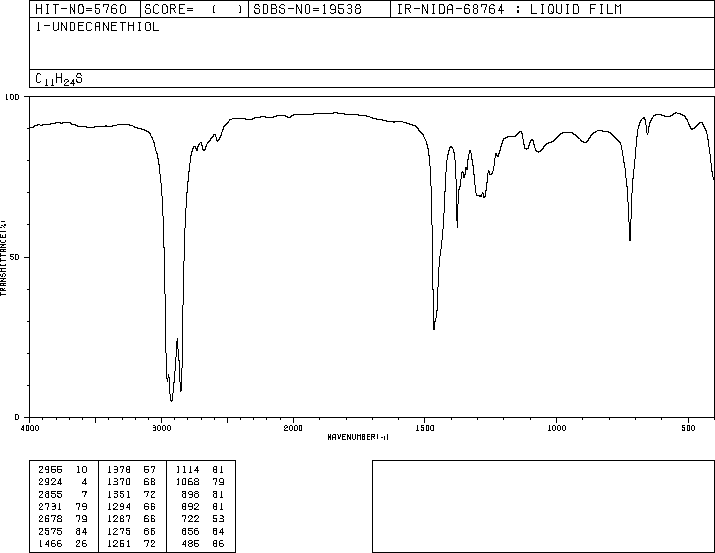Click the 1500 x-axis tick label
This screenshot has width=715, height=553.
pos(425,428)
